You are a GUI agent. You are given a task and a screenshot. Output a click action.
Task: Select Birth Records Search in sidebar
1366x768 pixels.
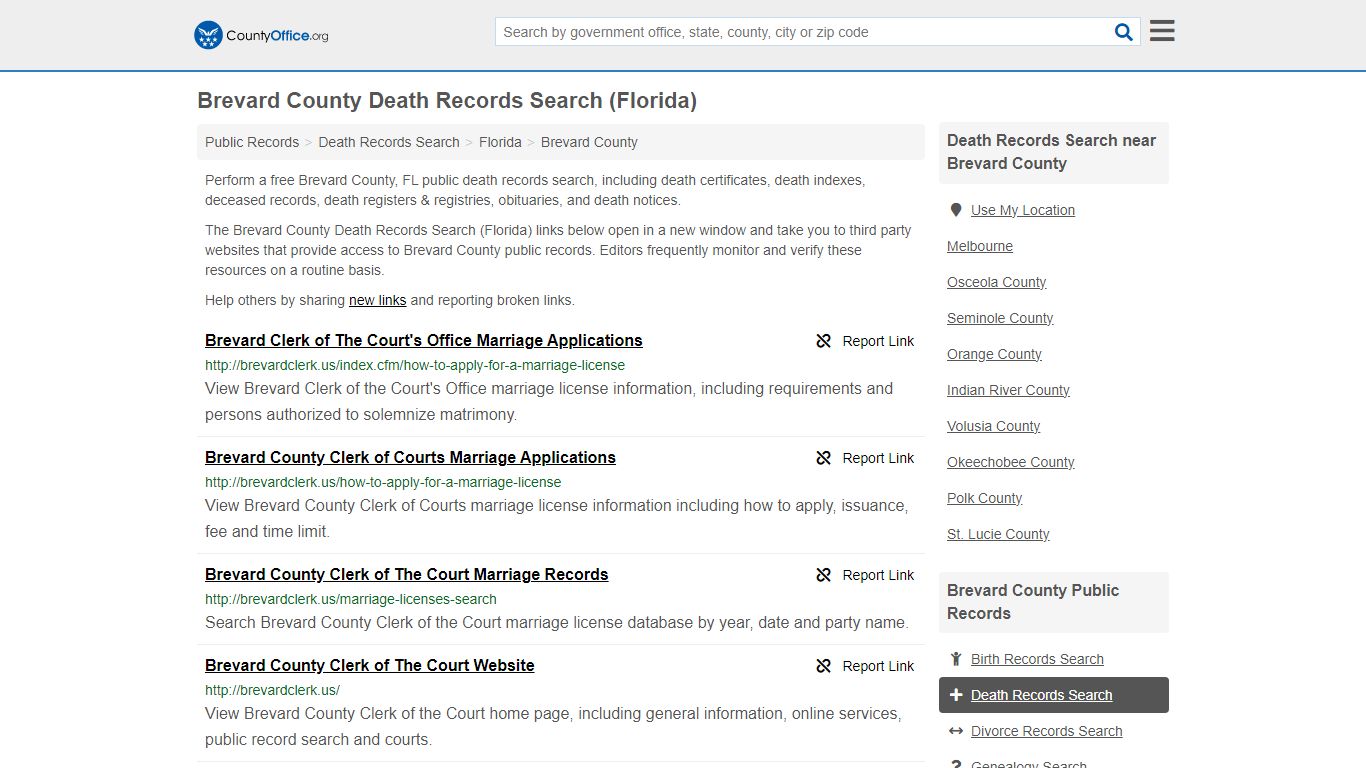coord(1037,659)
